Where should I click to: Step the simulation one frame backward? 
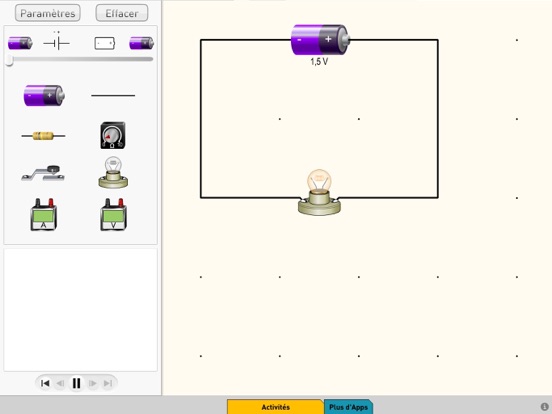[60, 383]
